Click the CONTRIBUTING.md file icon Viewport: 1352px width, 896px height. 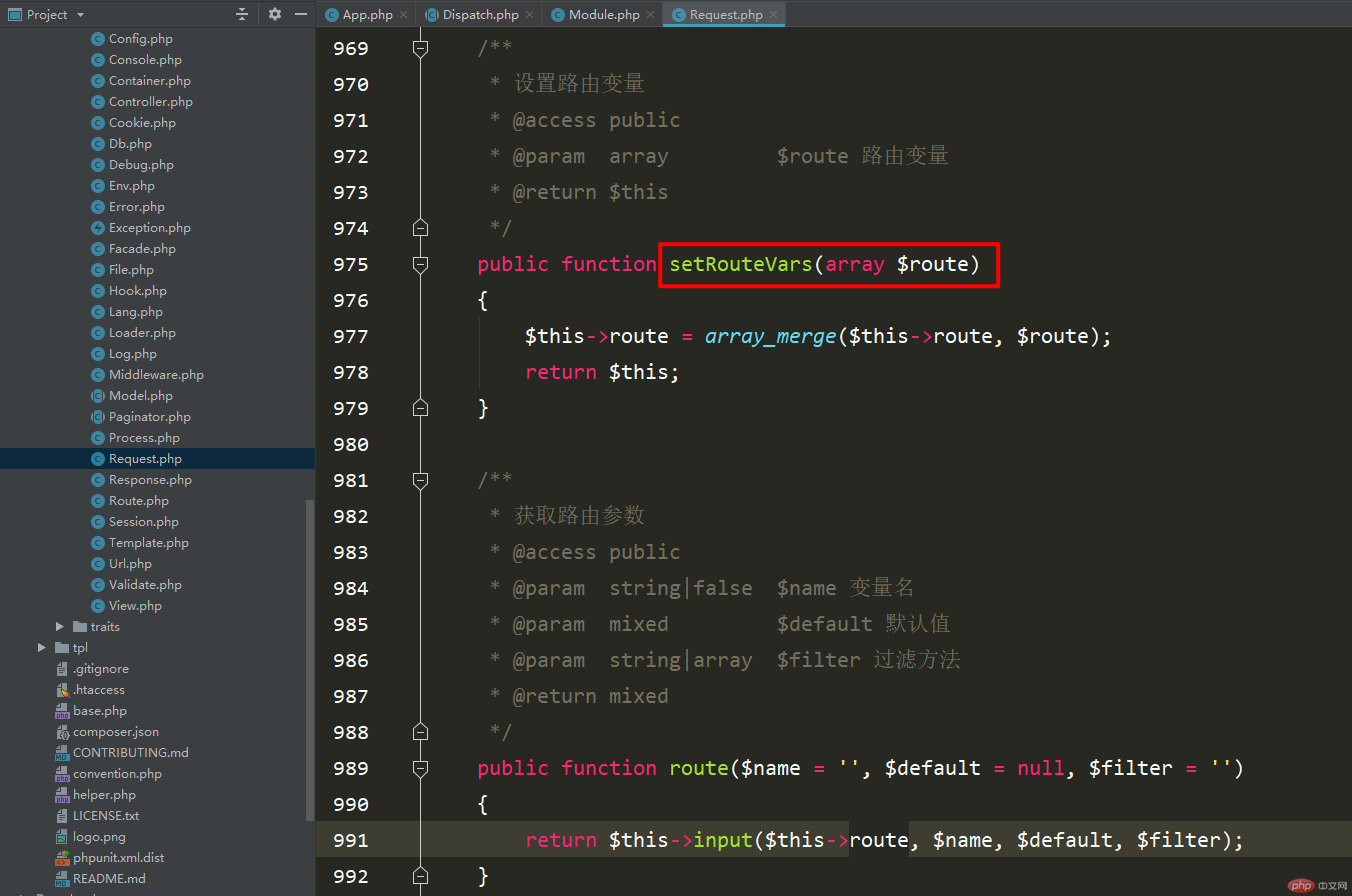click(62, 752)
